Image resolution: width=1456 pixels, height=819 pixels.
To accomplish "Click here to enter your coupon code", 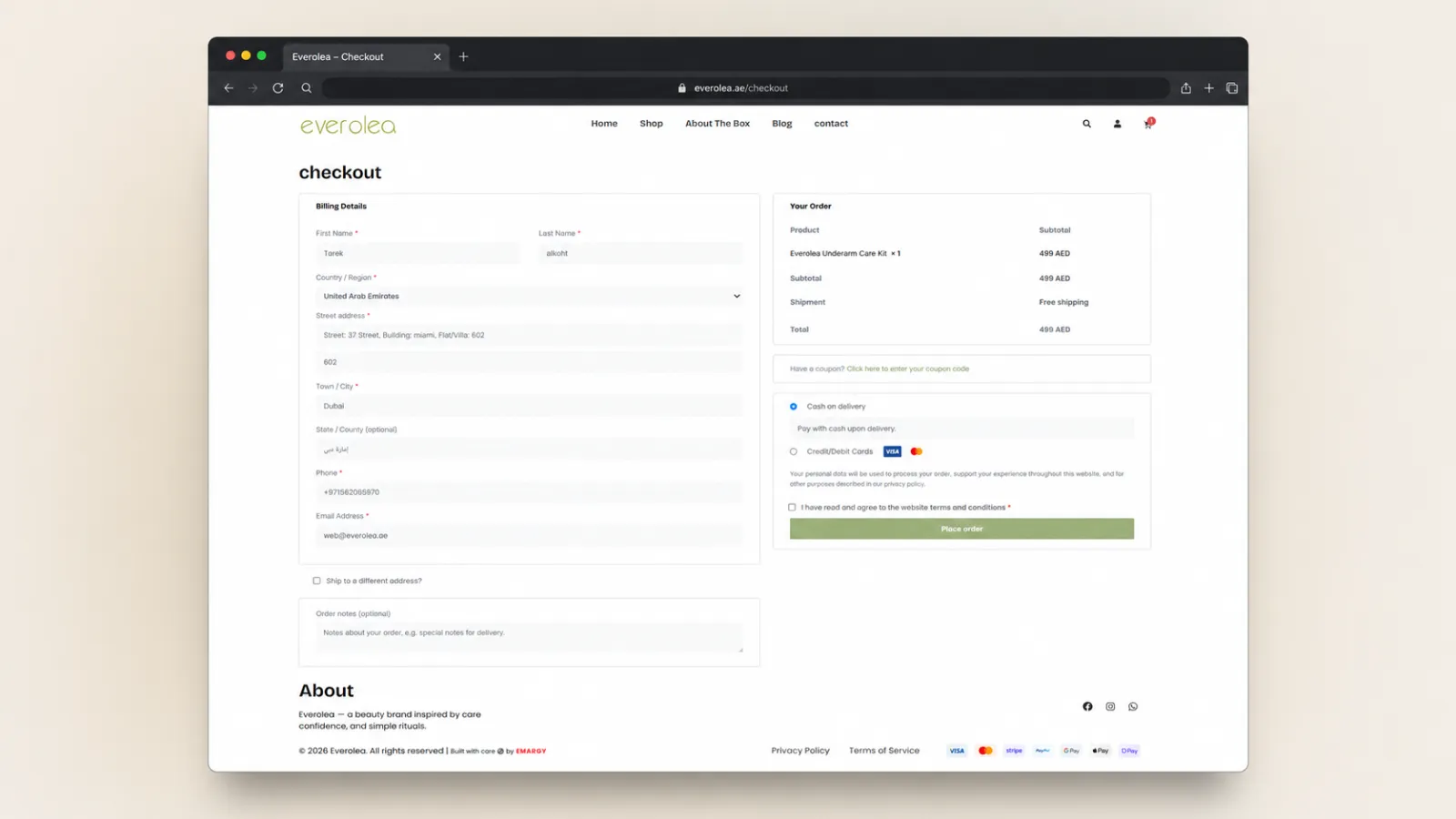I will point(908,369).
